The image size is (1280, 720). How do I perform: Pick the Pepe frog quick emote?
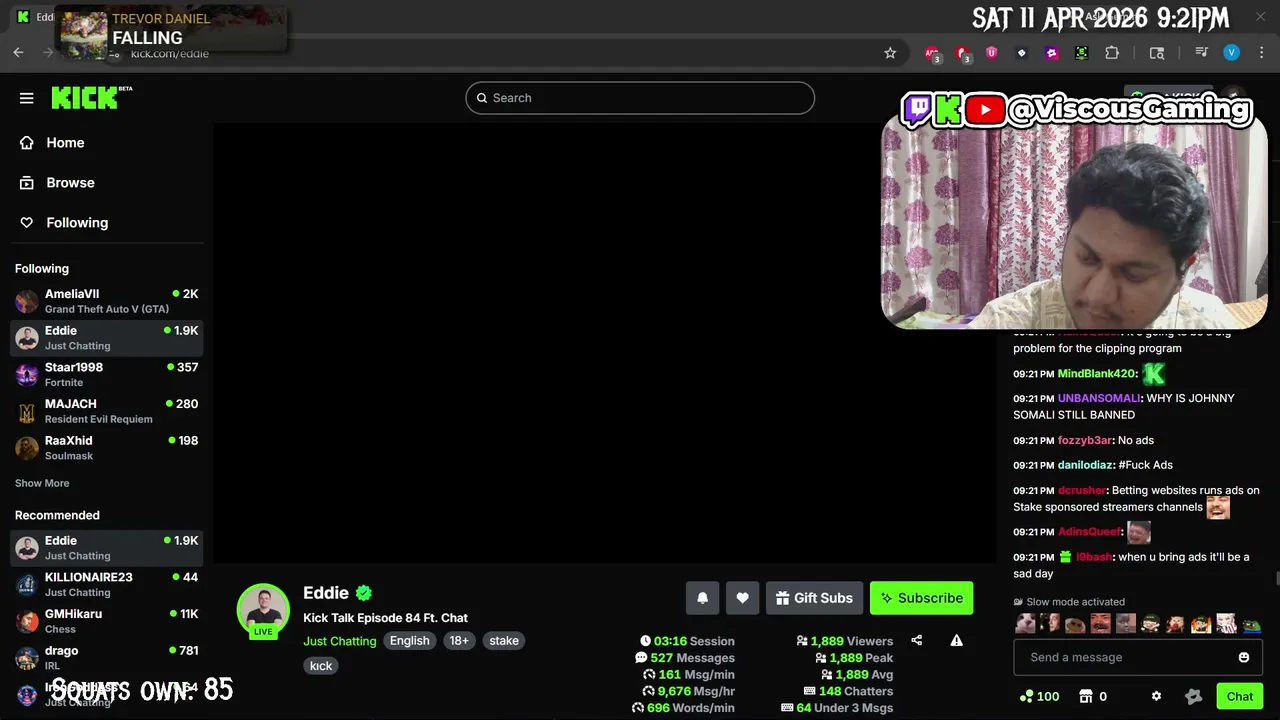1251,624
